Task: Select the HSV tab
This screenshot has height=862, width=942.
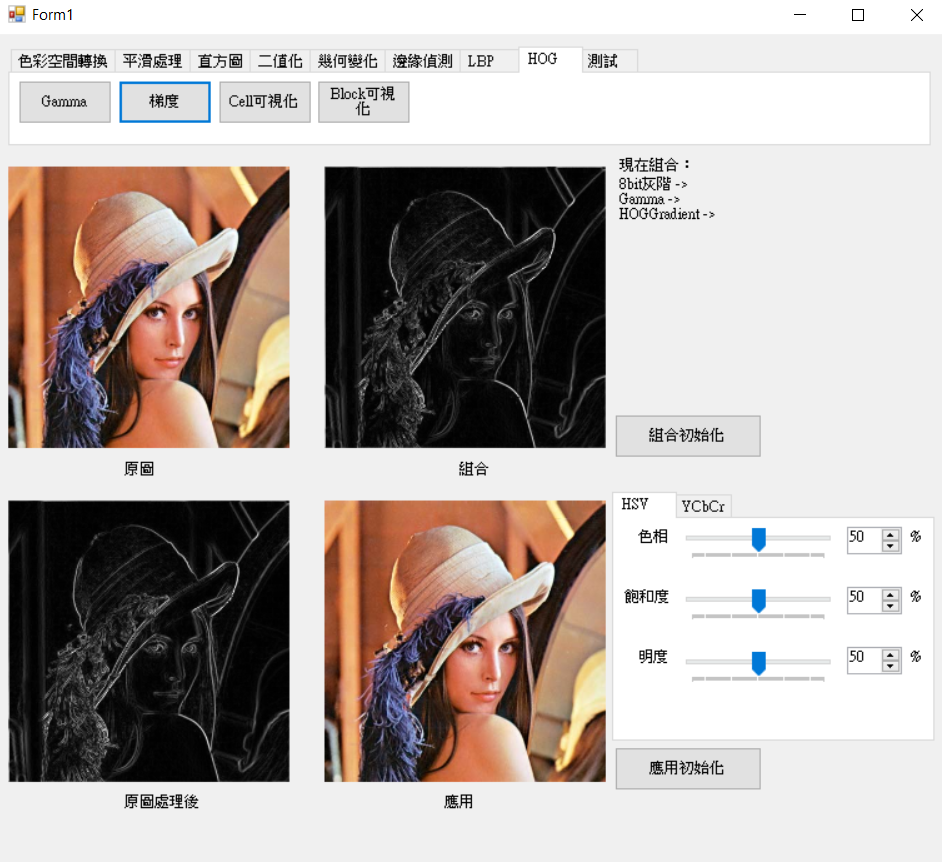Action: 643,505
